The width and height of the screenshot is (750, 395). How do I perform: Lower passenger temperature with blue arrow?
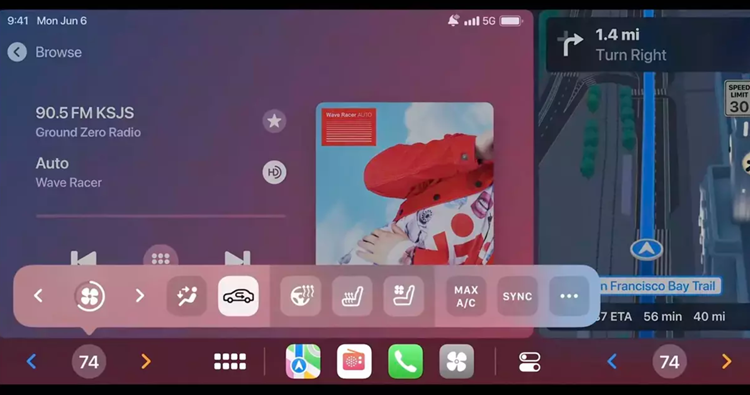coord(612,362)
